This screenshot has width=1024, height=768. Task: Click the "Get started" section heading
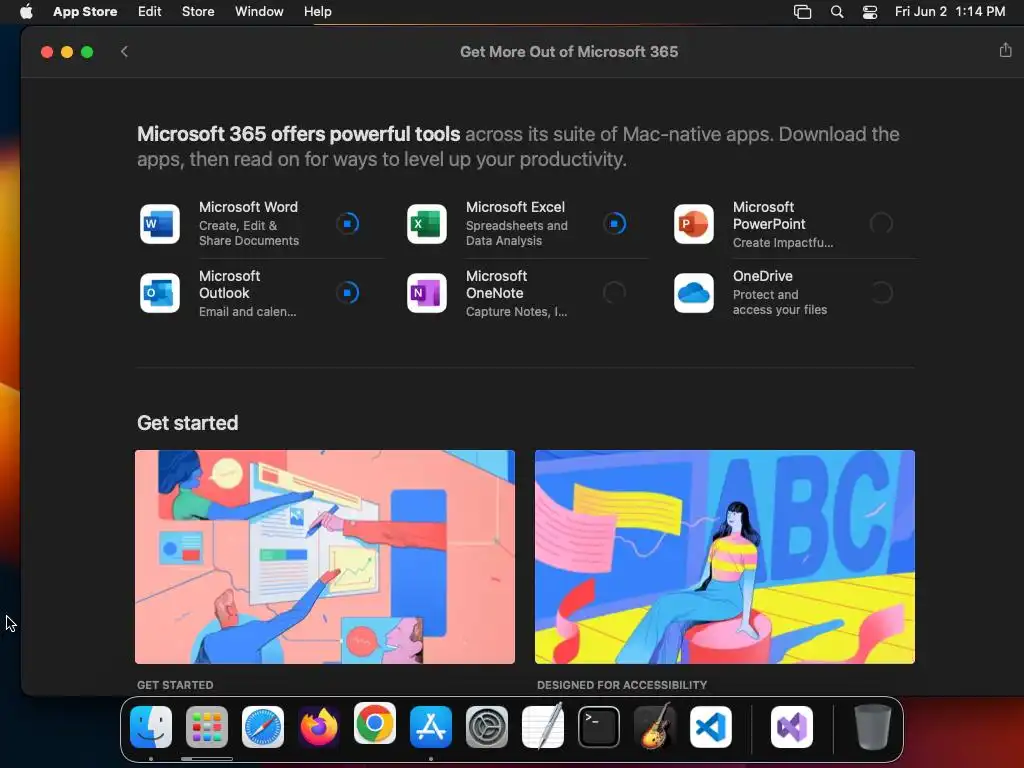pyautogui.click(x=187, y=423)
